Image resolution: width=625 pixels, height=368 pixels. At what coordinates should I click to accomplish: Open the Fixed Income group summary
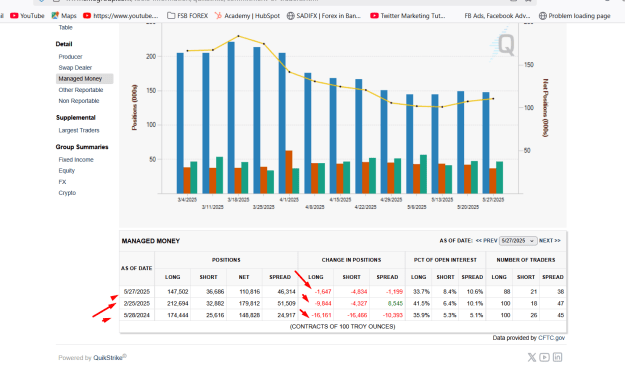pos(76,159)
